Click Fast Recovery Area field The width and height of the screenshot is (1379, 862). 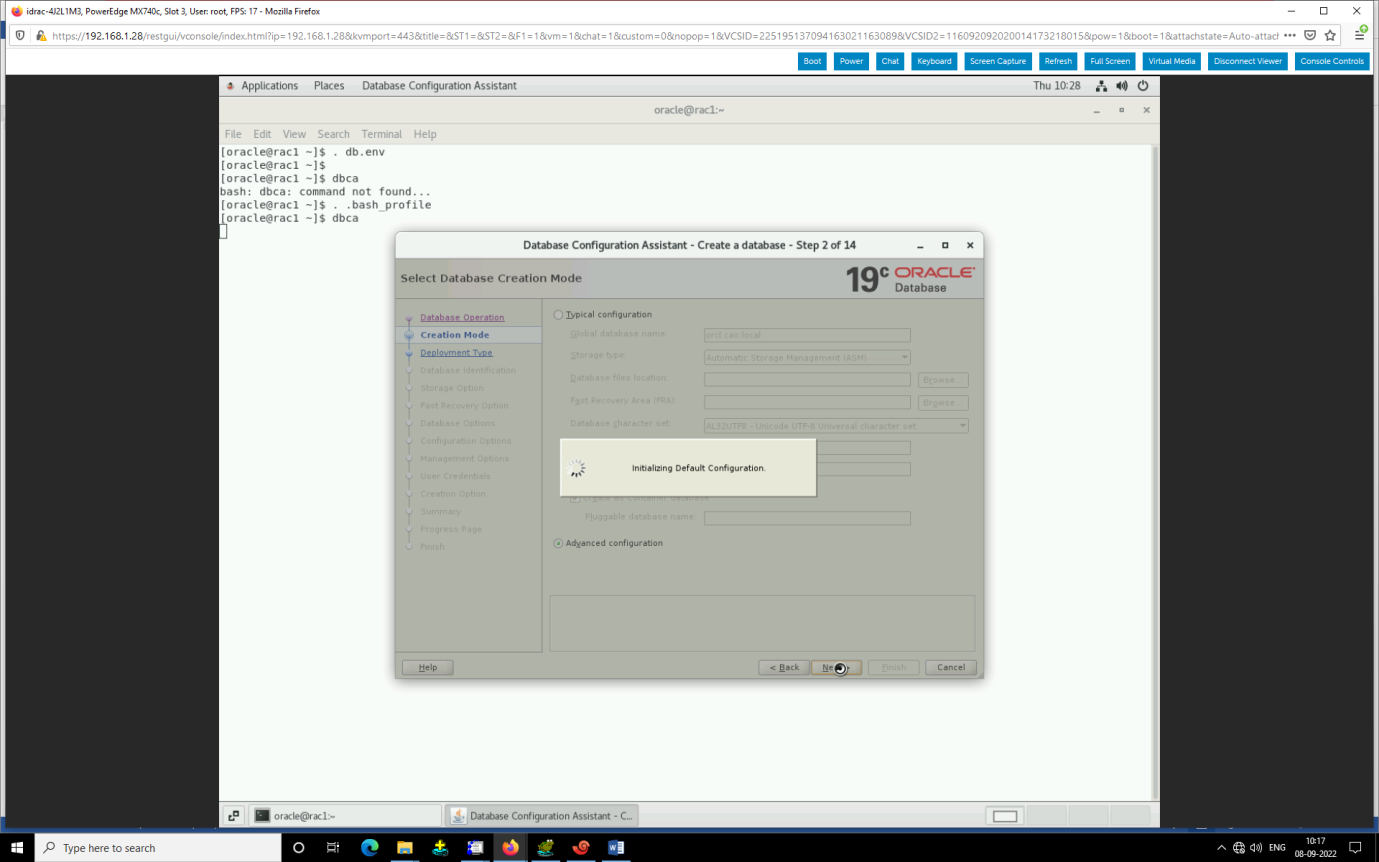point(807,402)
